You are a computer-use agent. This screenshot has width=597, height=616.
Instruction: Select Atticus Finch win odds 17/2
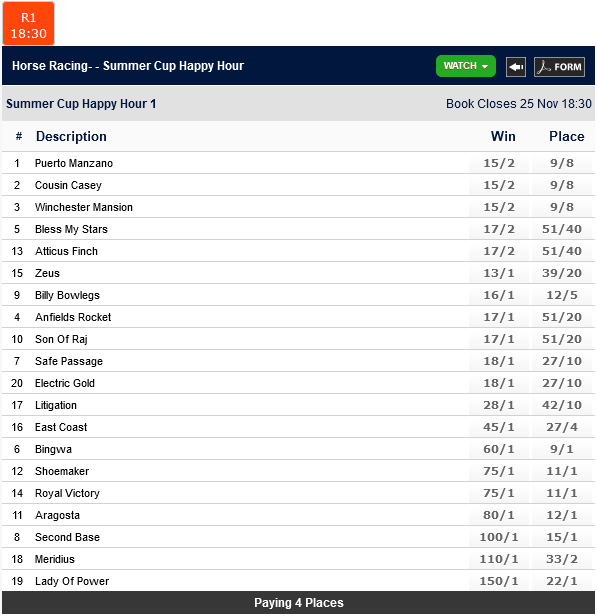(x=499, y=251)
